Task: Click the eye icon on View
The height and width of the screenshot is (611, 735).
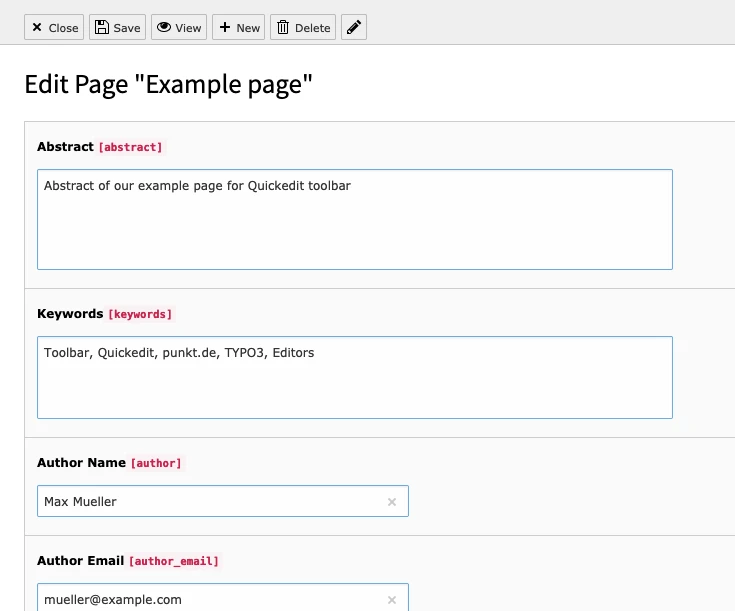Action: coord(164,27)
